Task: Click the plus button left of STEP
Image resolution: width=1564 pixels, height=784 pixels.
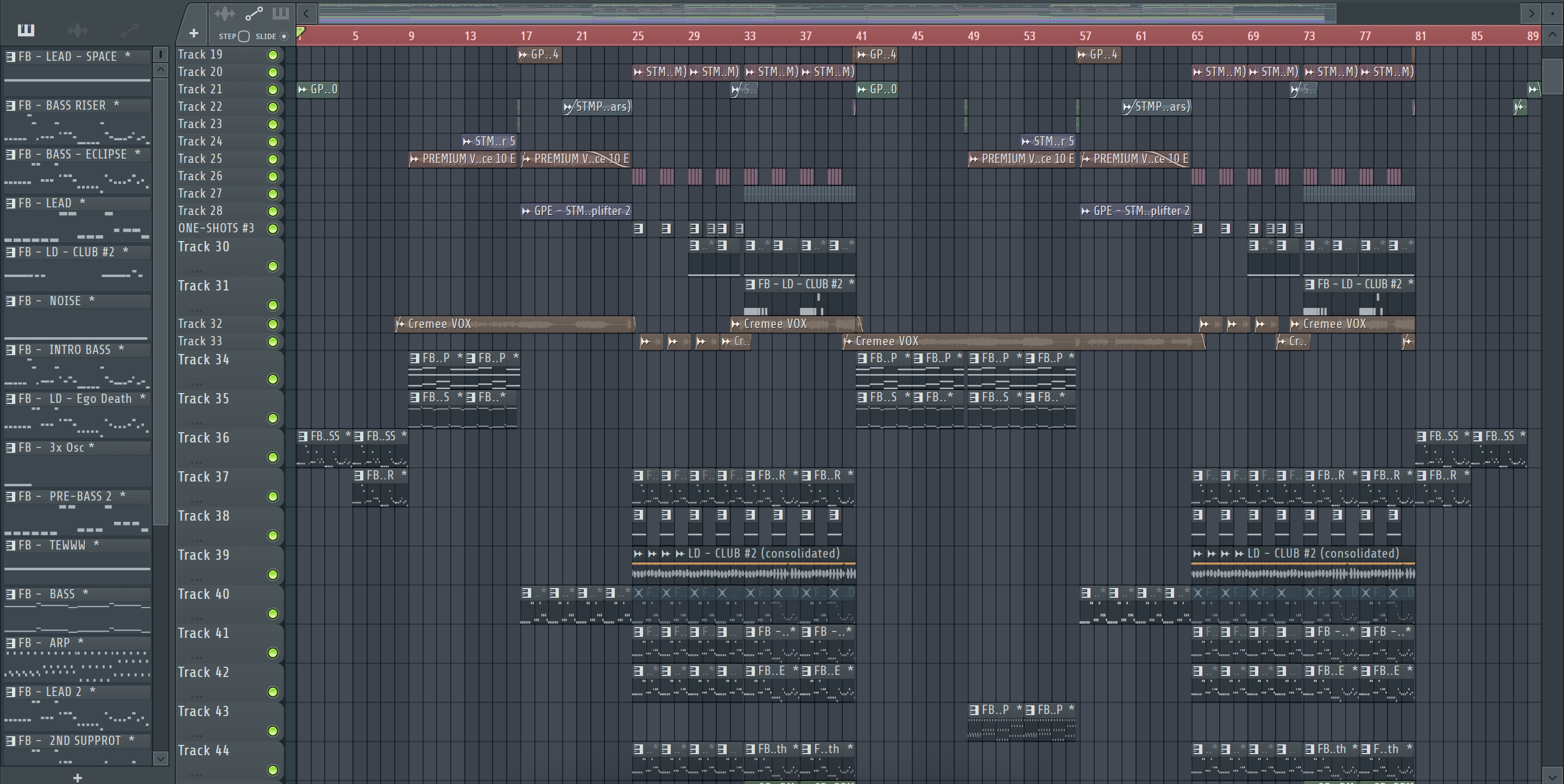Action: tap(194, 33)
